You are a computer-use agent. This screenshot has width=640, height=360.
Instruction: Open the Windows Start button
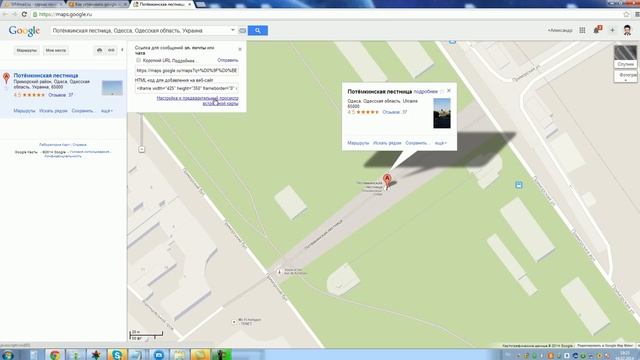tap(7, 355)
